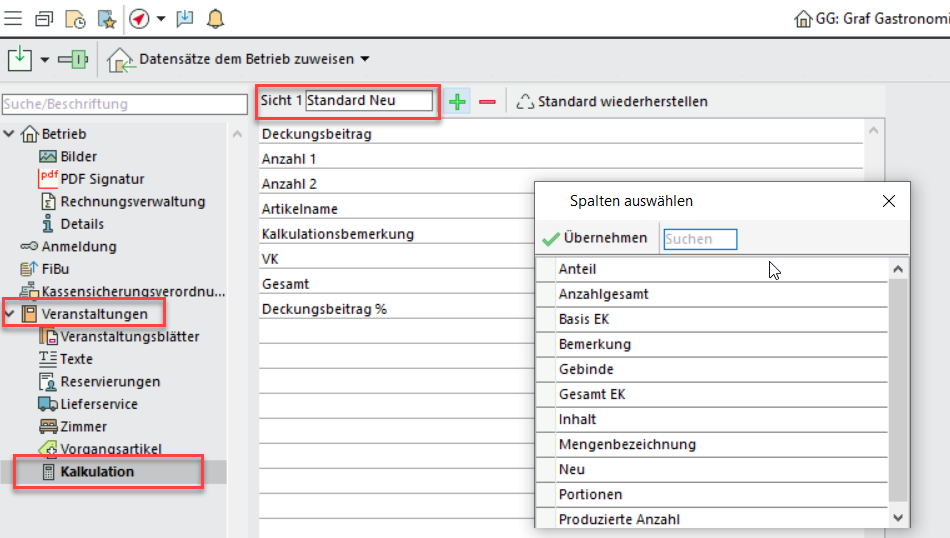Image resolution: width=950 pixels, height=538 pixels.
Task: Open dropdown arrow beside compass icon
Action: point(160,18)
